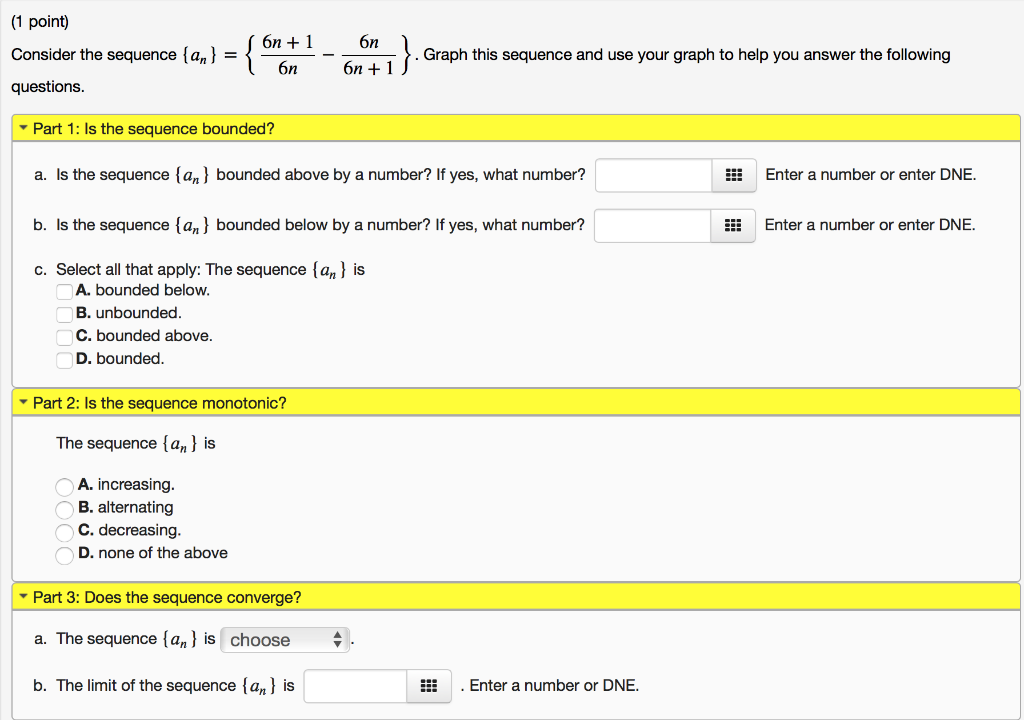Click the first 'Enter a number or enter DNE.' text
This screenshot has height=720, width=1024.
click(x=871, y=174)
